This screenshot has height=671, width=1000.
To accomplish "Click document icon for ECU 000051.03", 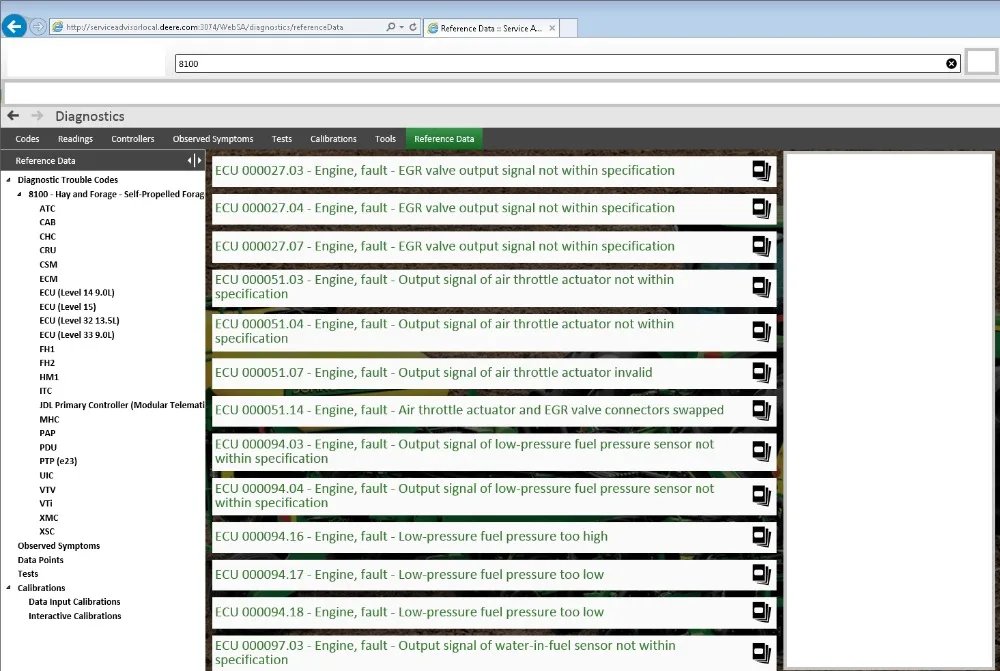I will tap(761, 287).
